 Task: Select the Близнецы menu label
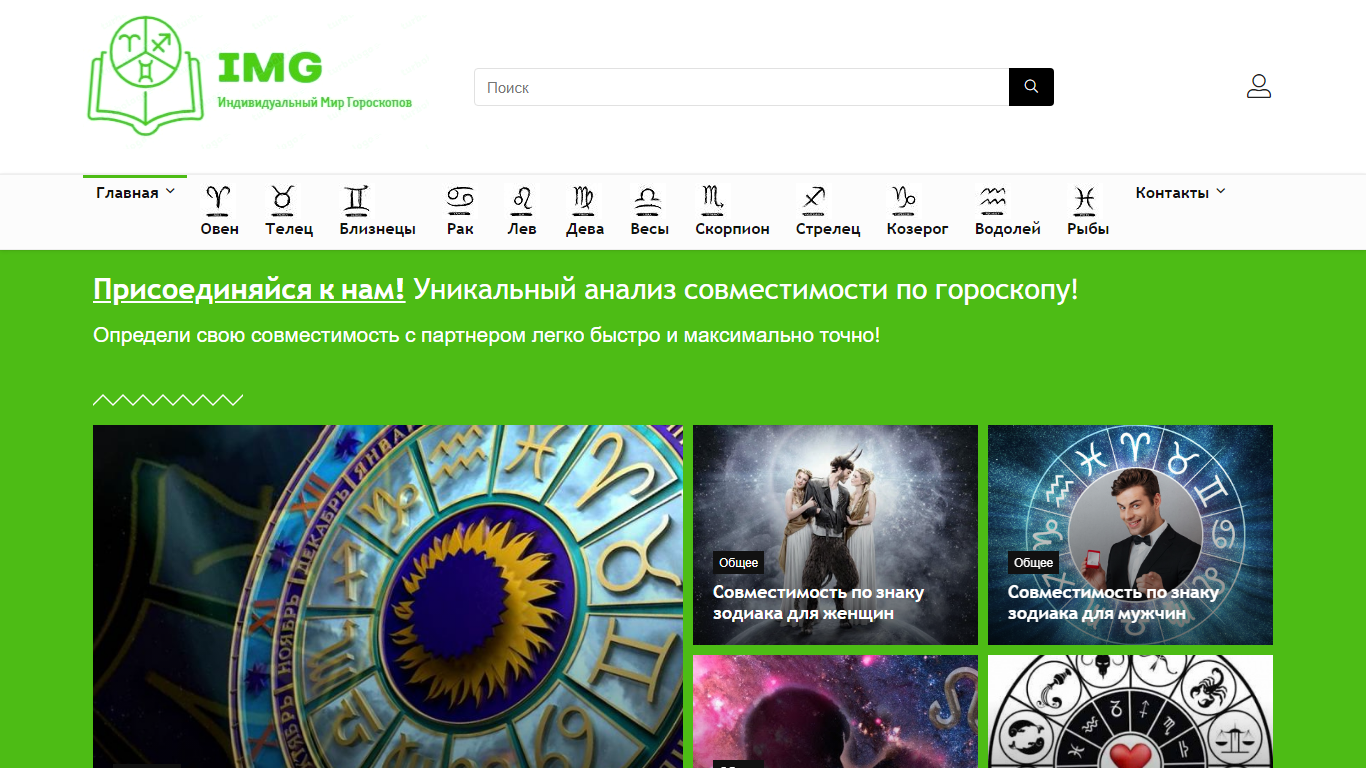click(x=377, y=229)
